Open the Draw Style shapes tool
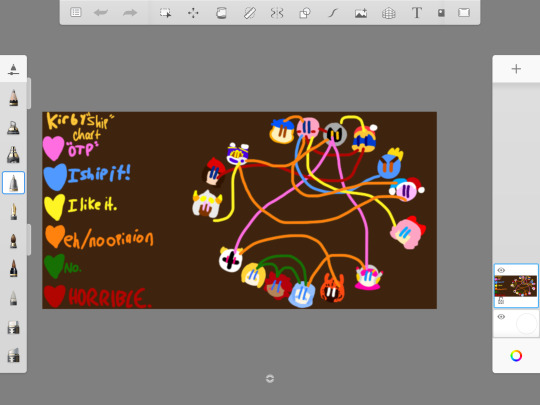 (x=305, y=13)
